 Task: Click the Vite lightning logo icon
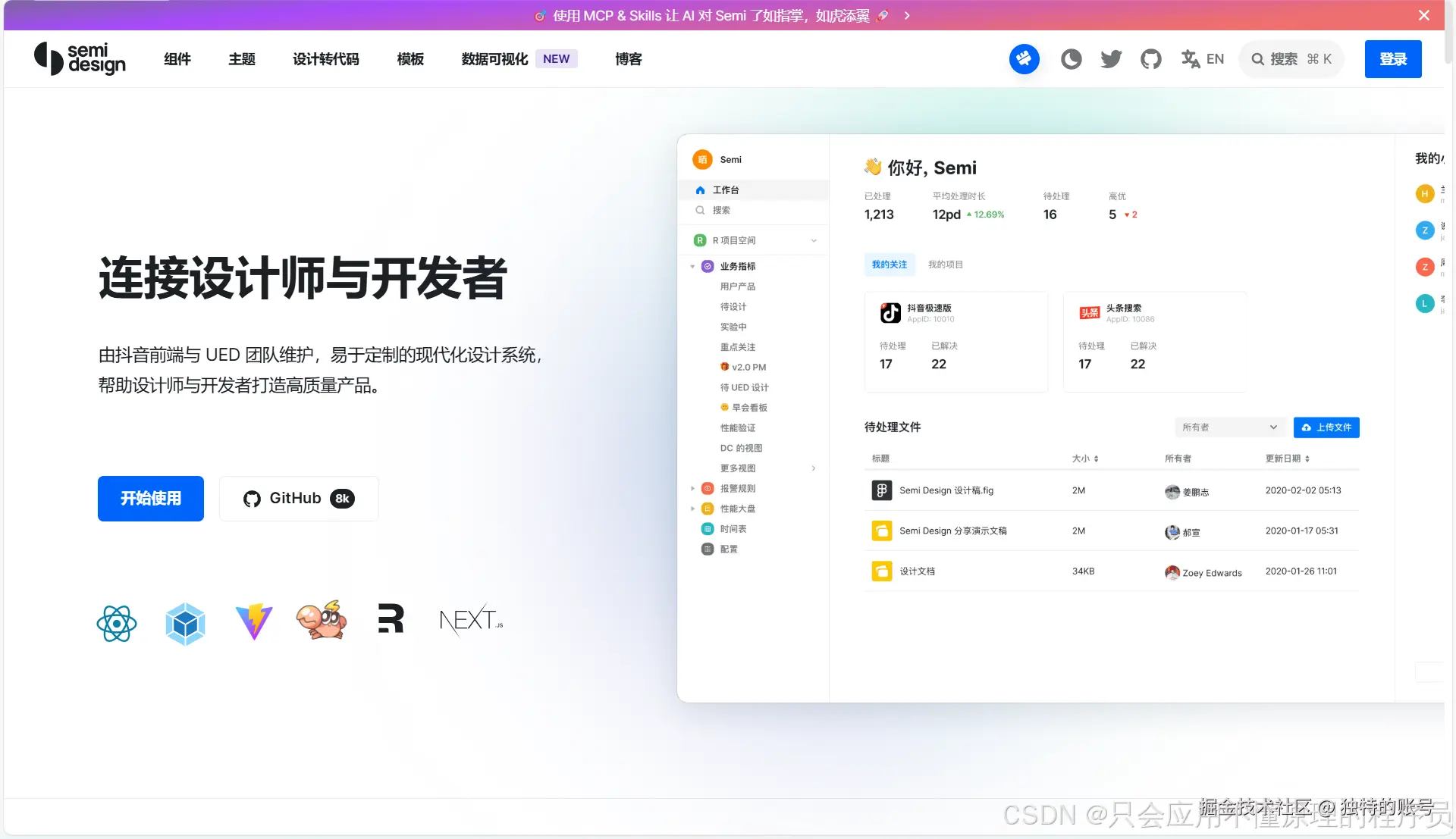point(253,621)
